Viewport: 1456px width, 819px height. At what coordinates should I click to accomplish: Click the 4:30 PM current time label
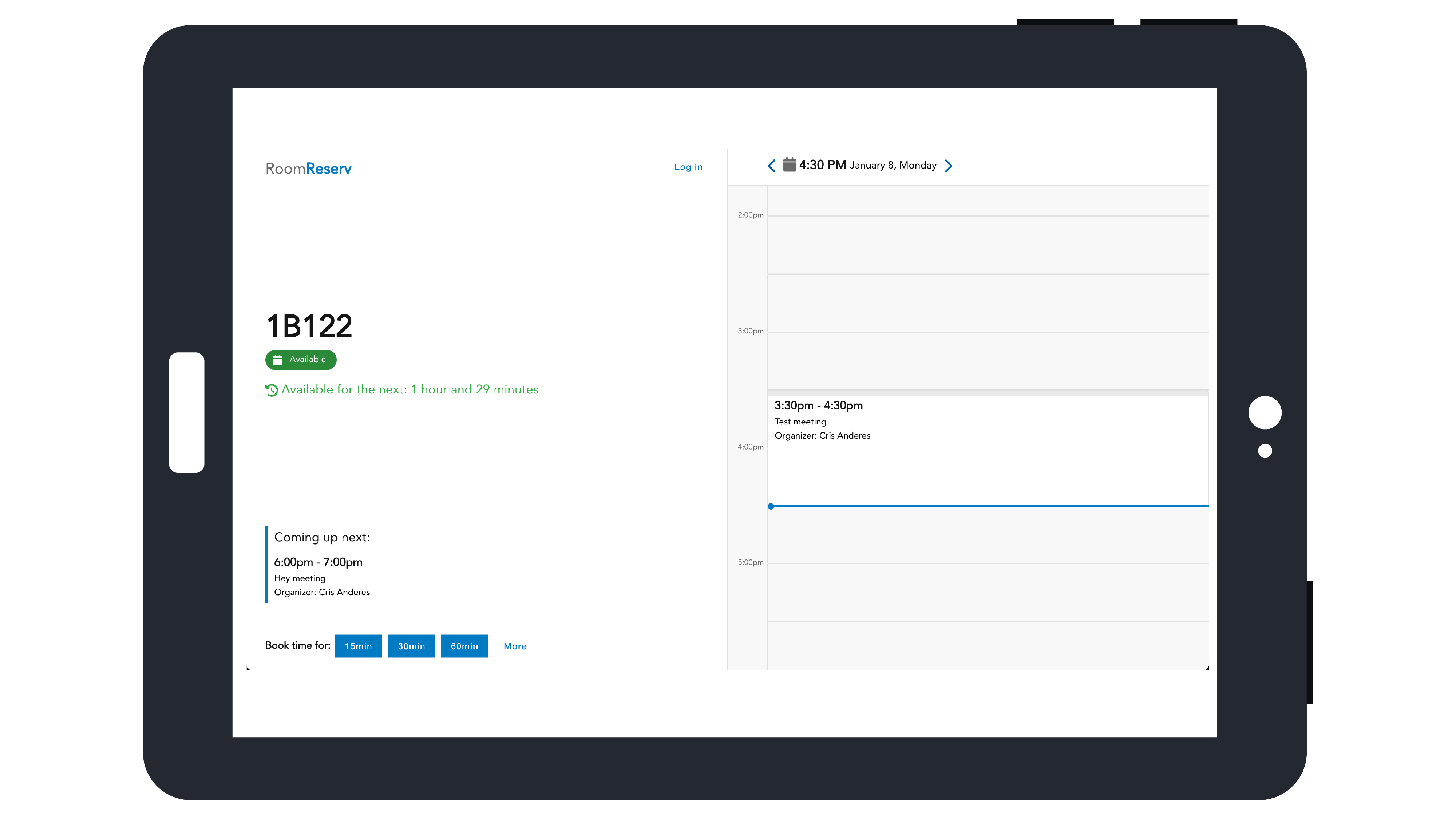point(822,165)
